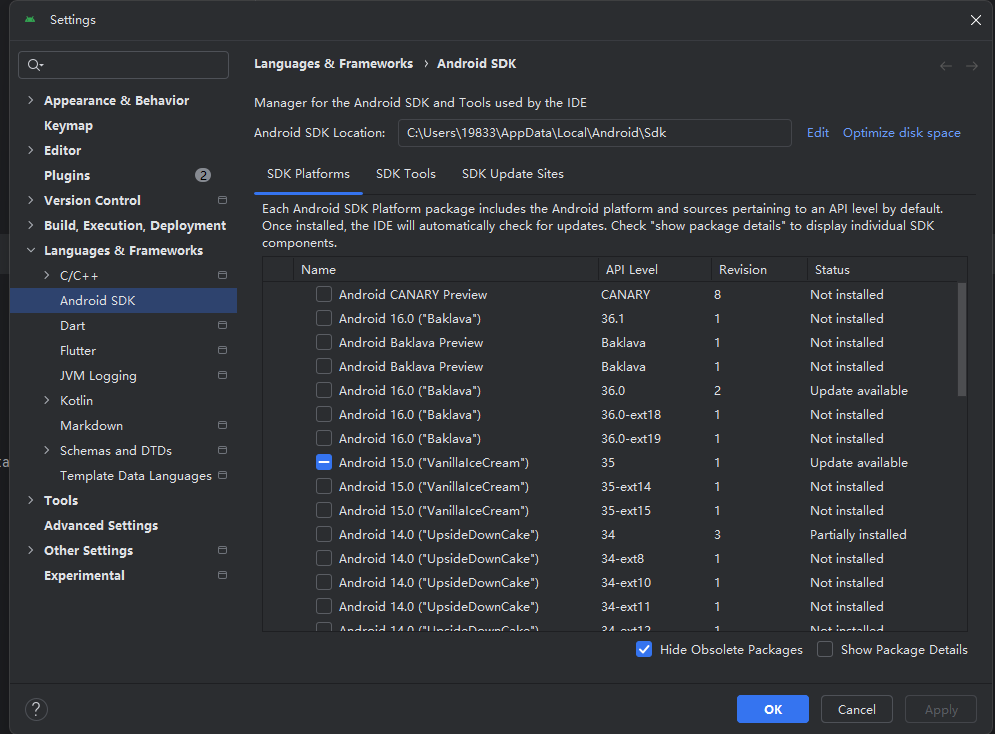Image resolution: width=995 pixels, height=734 pixels.
Task: Click the Cancel button
Action: [x=856, y=709]
